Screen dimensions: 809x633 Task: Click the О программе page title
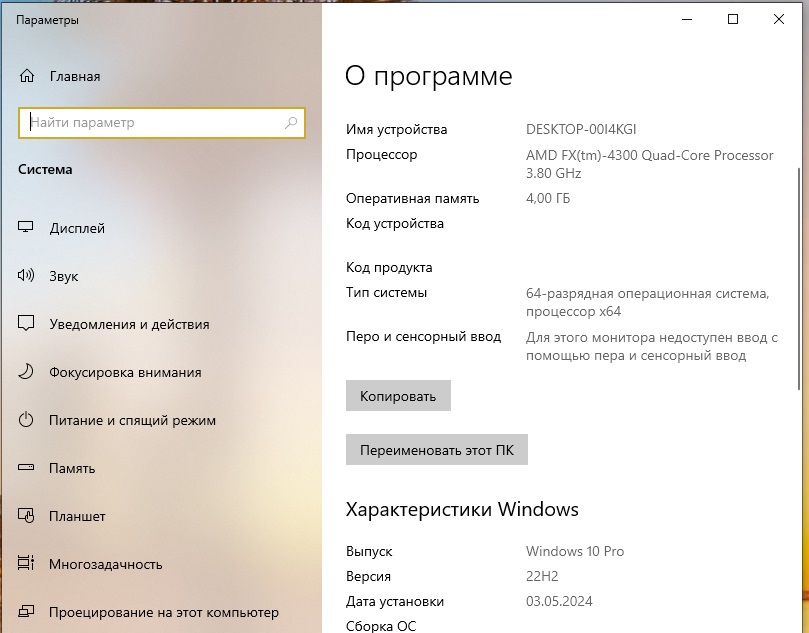click(429, 76)
